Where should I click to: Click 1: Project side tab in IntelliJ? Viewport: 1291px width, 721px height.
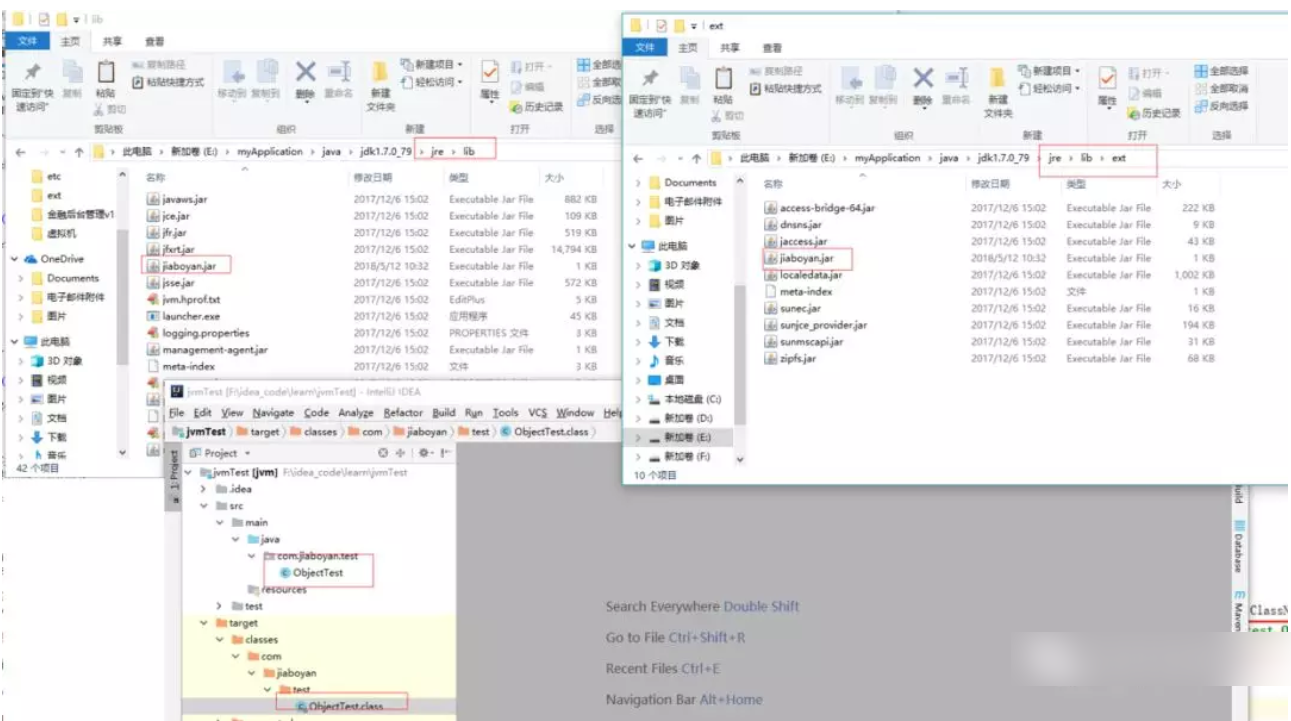point(173,476)
